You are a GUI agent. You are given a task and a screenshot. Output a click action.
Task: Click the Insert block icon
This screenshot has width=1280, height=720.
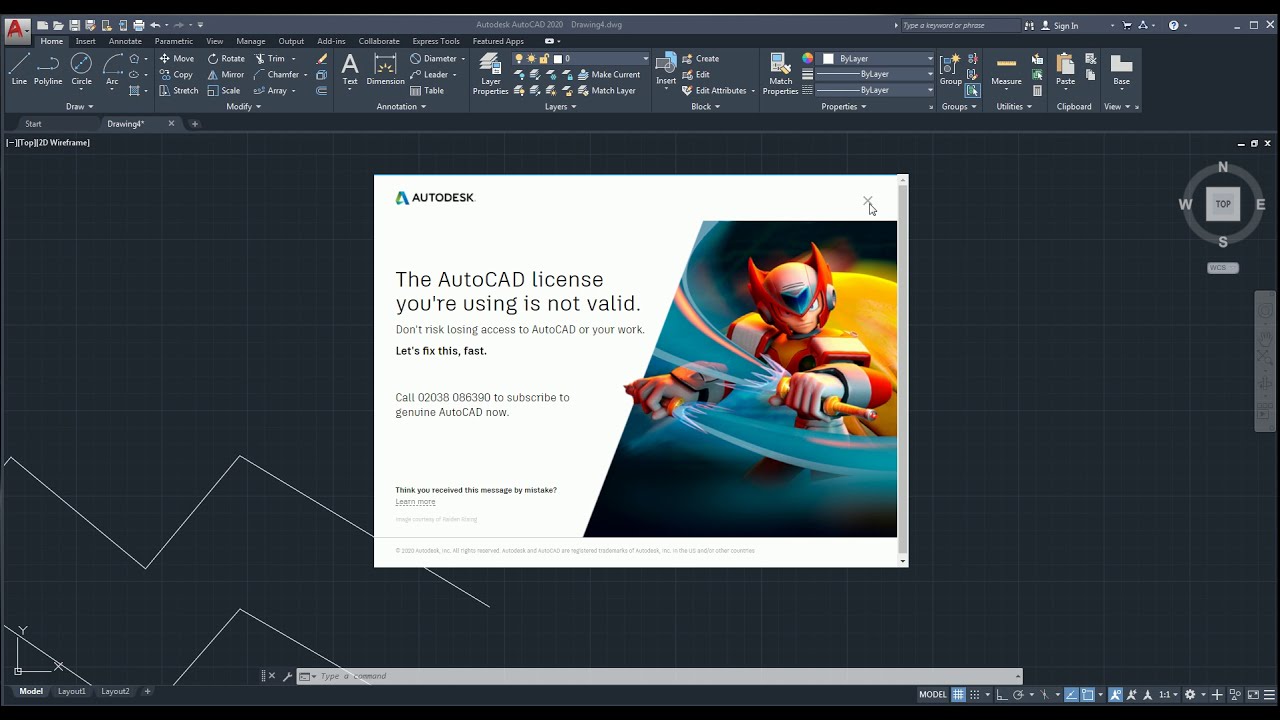(666, 70)
